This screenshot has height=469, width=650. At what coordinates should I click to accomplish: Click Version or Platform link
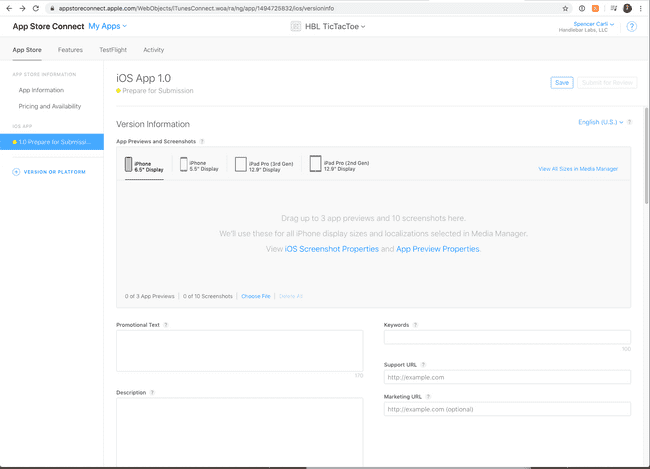pyautogui.click(x=55, y=172)
